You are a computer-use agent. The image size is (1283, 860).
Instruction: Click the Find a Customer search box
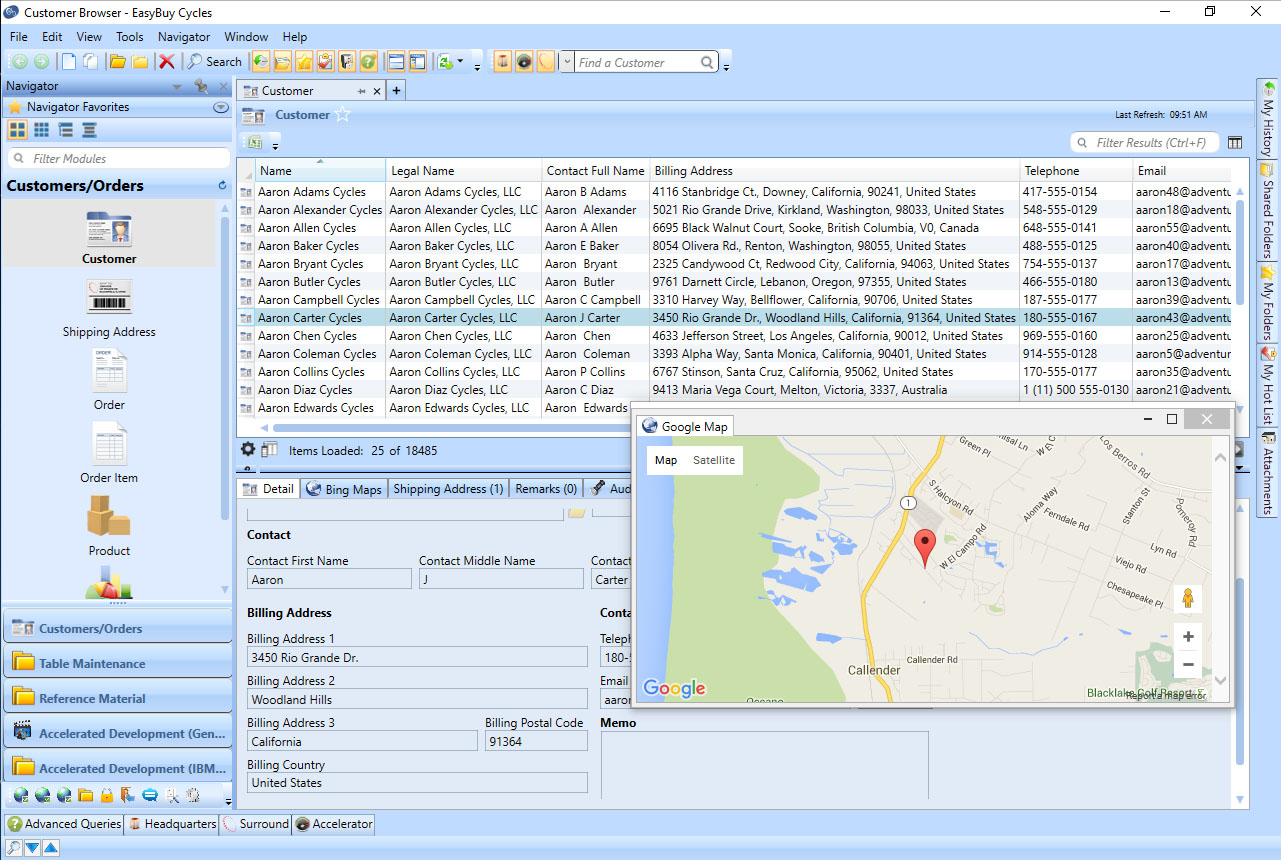click(x=646, y=62)
